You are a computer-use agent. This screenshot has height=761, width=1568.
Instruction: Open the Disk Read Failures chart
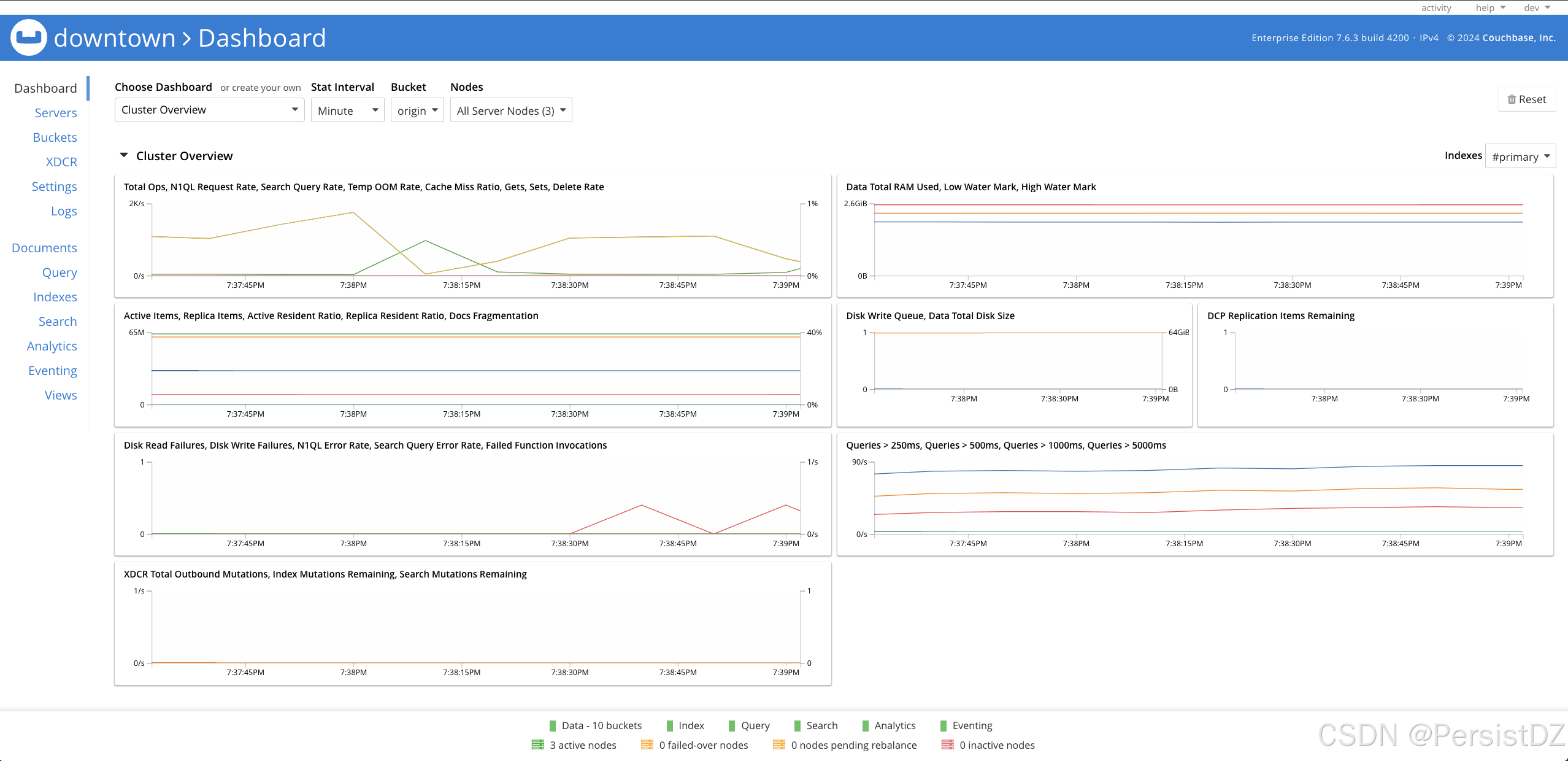(x=472, y=495)
